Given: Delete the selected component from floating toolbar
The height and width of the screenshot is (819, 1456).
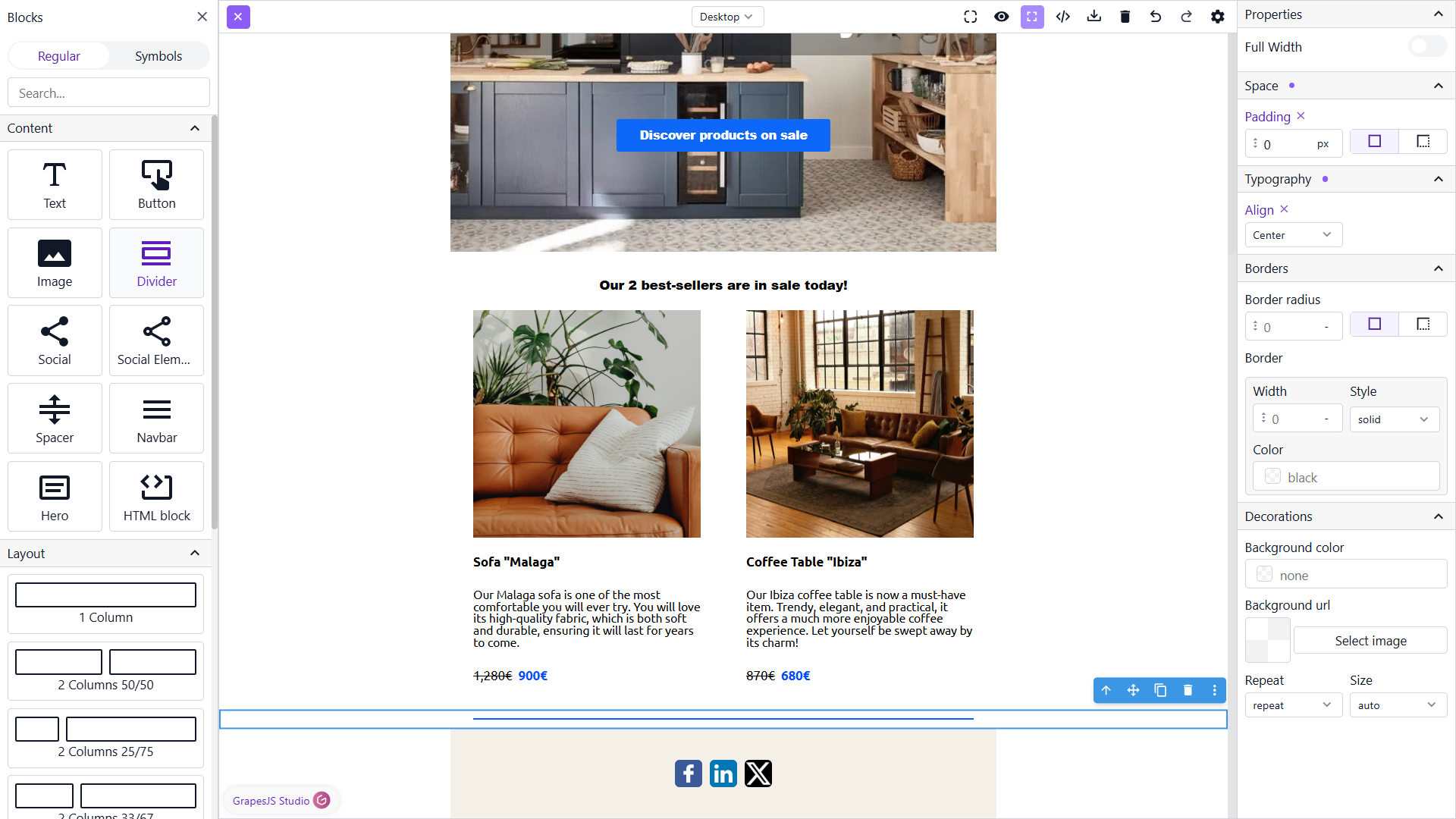Looking at the screenshot, I should pyautogui.click(x=1188, y=690).
